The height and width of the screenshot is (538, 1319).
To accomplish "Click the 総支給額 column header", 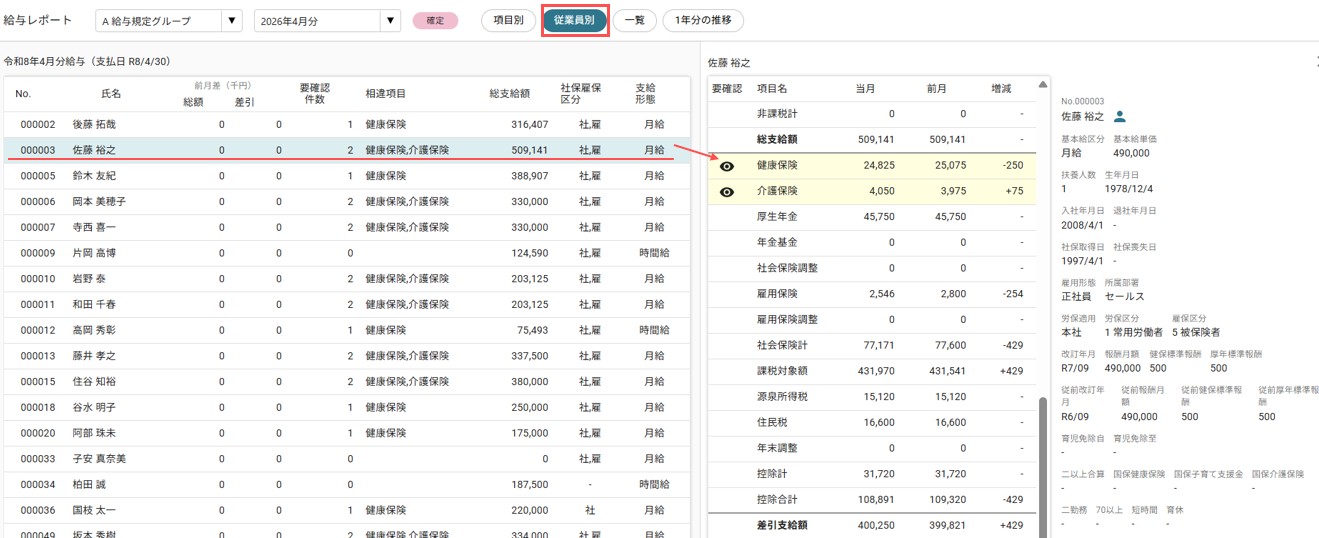I will (x=510, y=94).
